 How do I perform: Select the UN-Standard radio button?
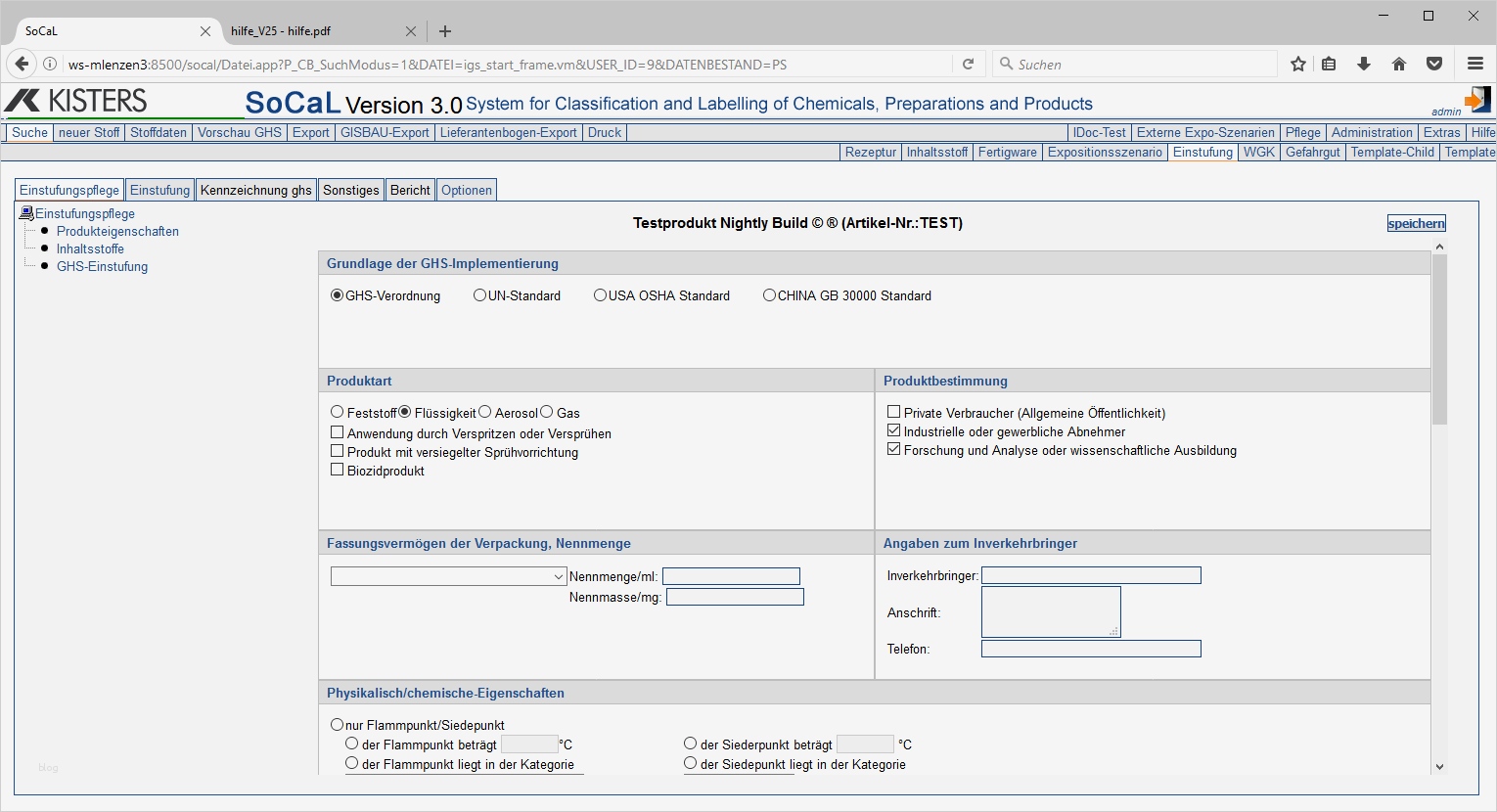click(x=479, y=295)
